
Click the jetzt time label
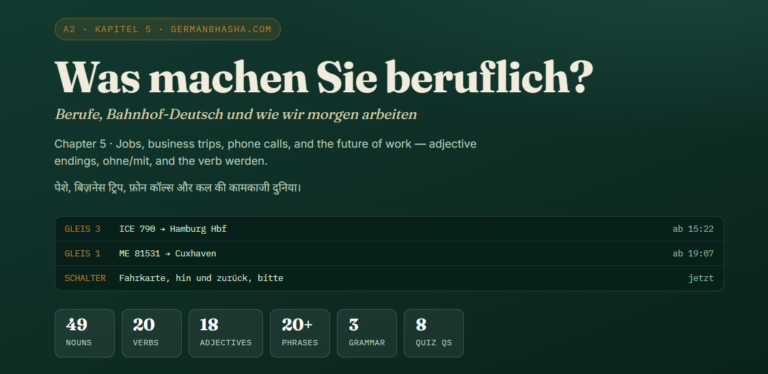pos(701,278)
